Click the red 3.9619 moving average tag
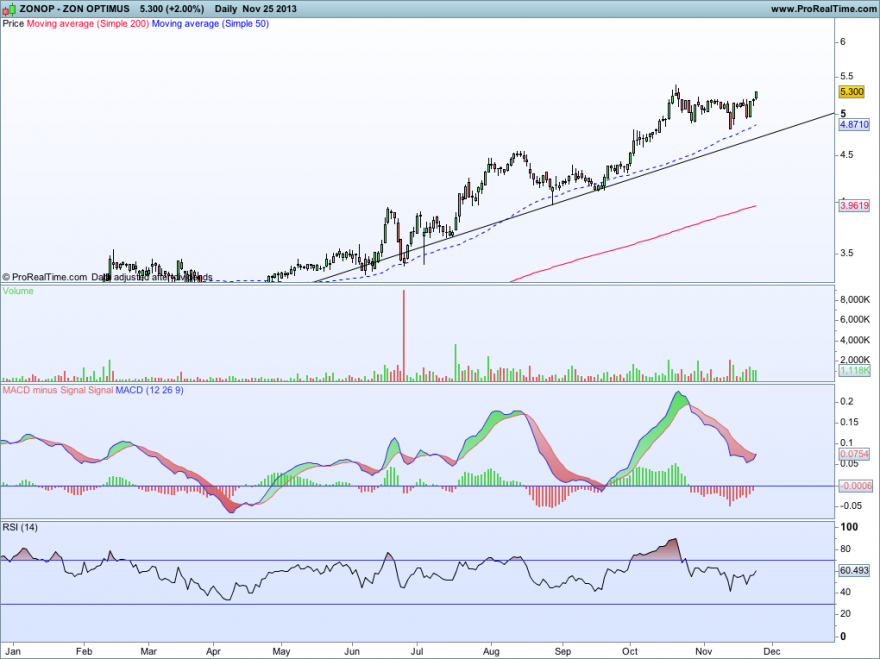Image resolution: width=880 pixels, height=659 pixels. (854, 205)
